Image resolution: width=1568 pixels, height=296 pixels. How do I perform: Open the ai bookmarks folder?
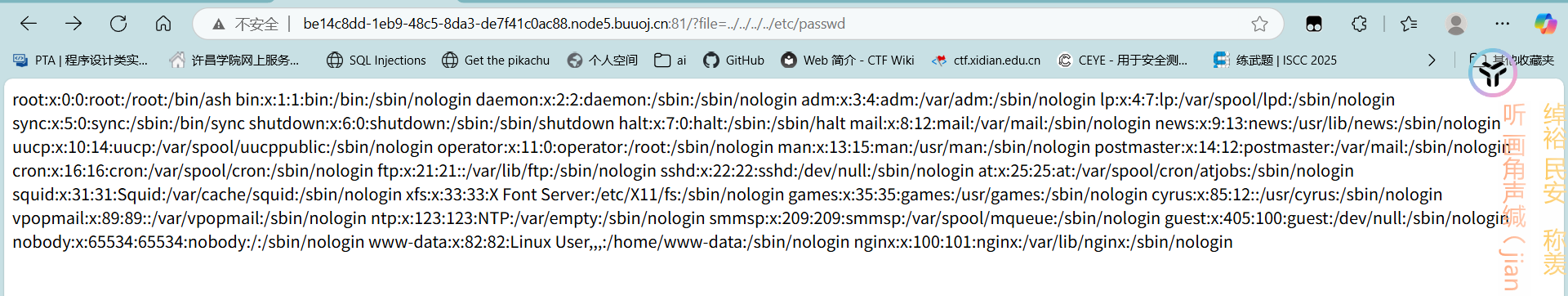[x=670, y=60]
